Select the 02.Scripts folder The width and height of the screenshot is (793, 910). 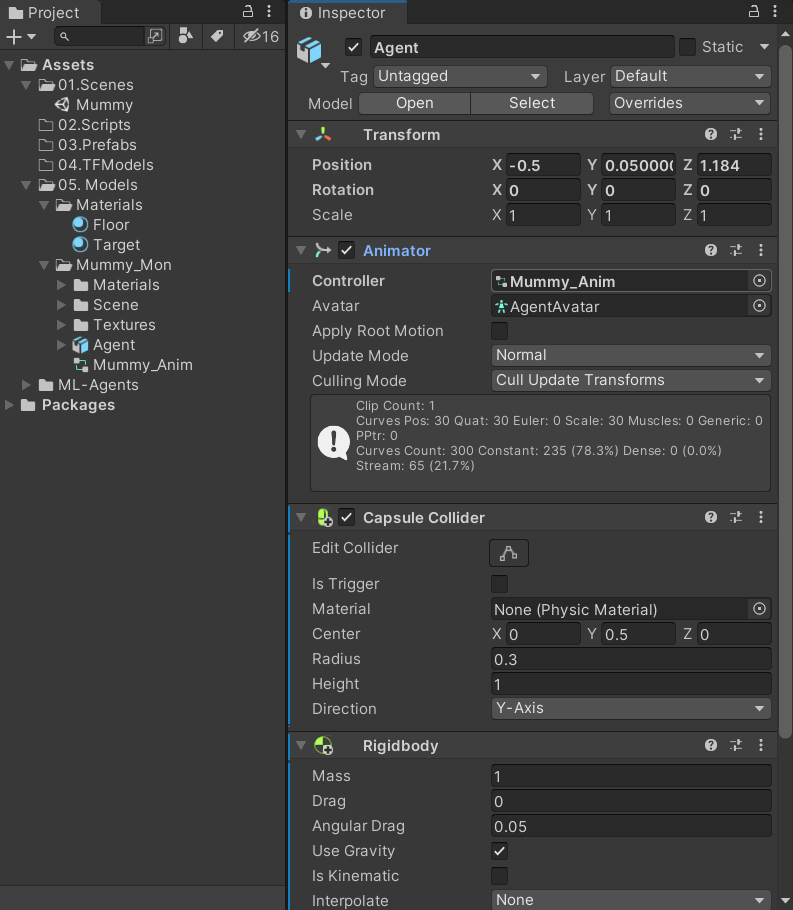coord(84,125)
